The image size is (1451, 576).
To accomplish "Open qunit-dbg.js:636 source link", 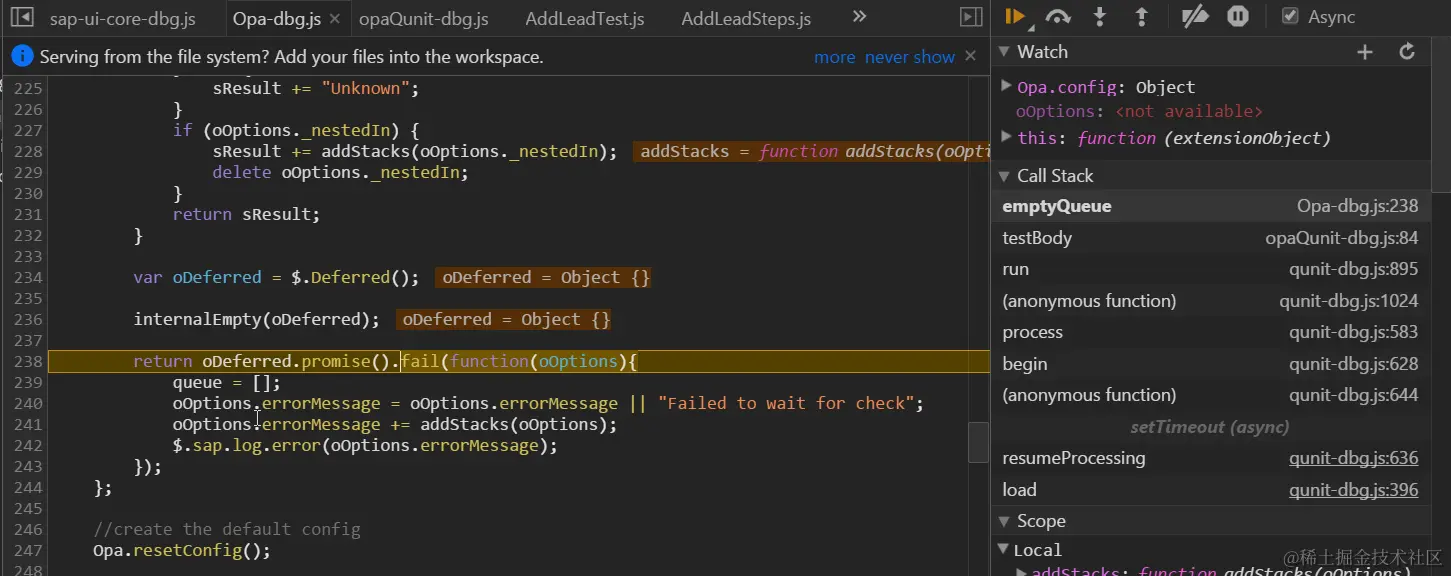I will click(x=1353, y=458).
